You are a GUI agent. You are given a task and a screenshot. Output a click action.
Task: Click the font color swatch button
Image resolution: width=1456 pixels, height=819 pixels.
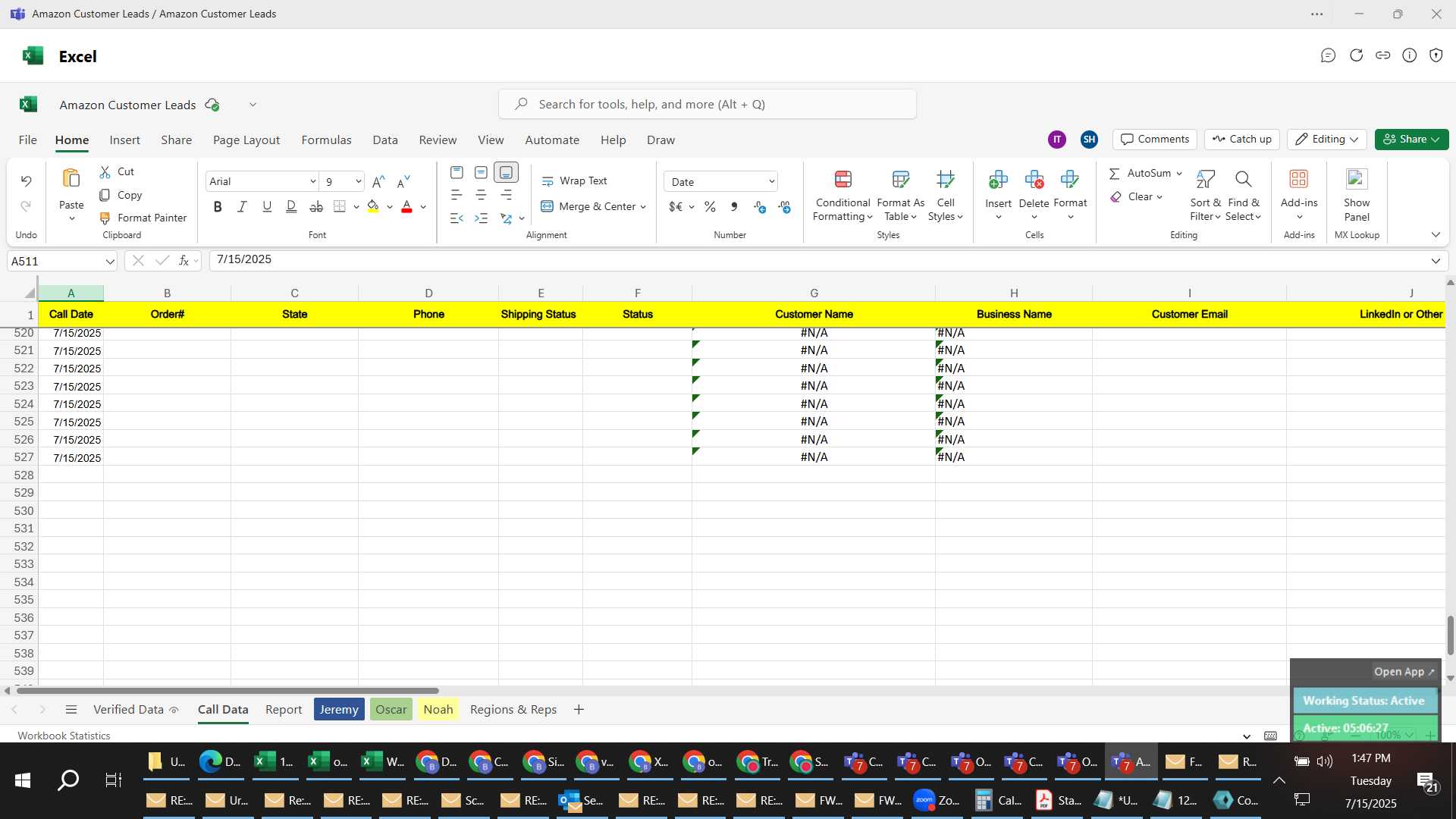pos(406,206)
